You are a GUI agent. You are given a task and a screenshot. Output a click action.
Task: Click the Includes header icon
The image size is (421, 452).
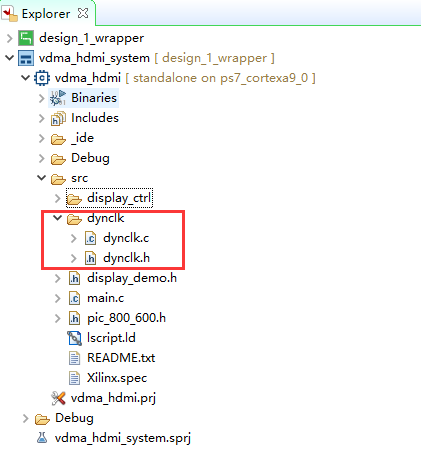(x=58, y=118)
